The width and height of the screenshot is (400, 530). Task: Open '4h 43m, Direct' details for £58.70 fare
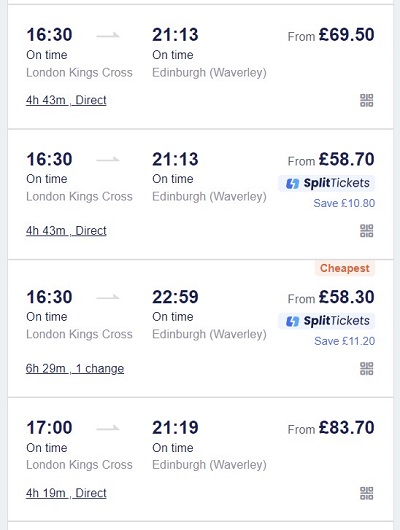(x=66, y=231)
